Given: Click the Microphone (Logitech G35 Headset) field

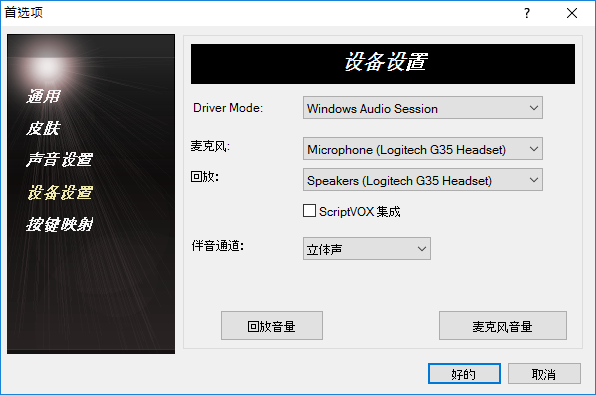Looking at the screenshot, I should point(423,149).
